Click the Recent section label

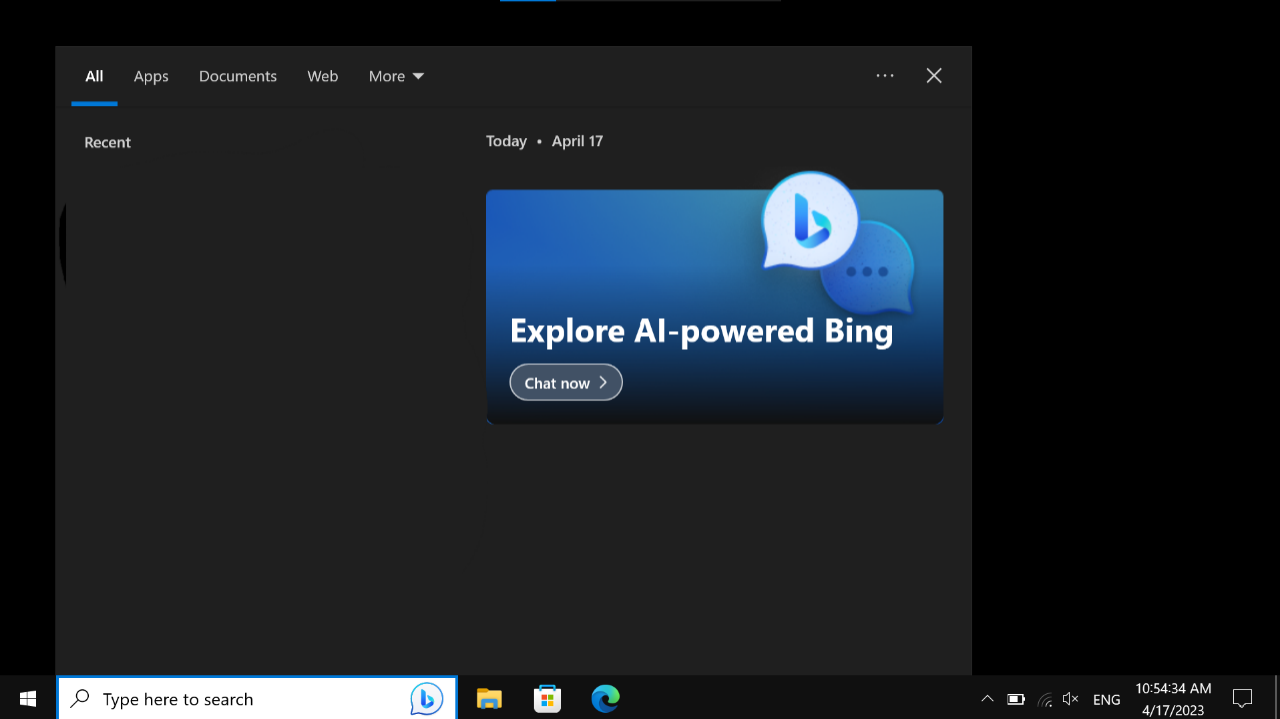[108, 142]
